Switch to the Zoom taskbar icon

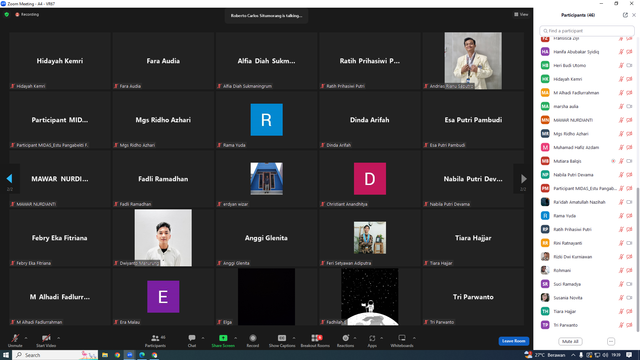pyautogui.click(x=130, y=355)
